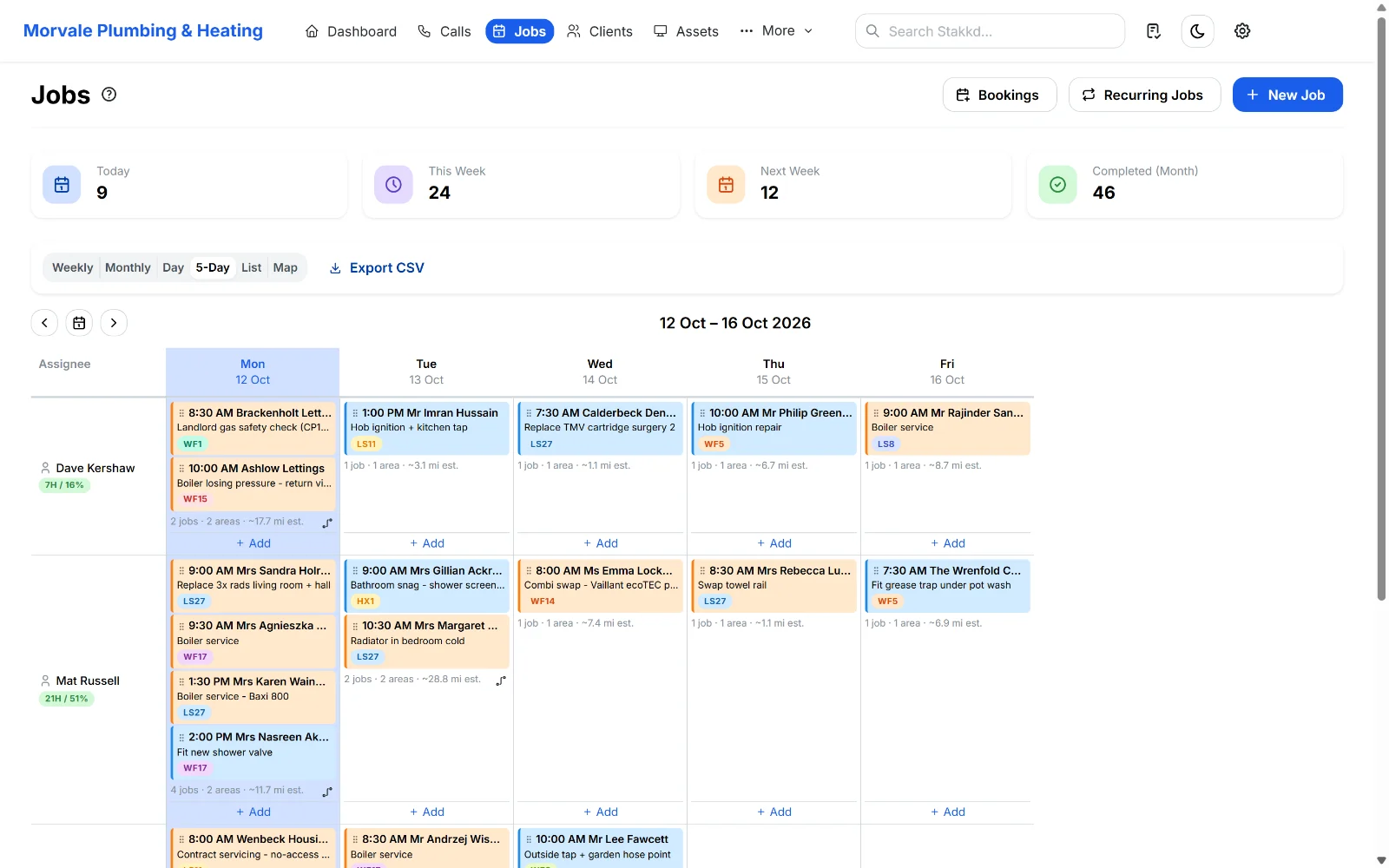Click drag handle on Wrenfold job card

click(x=876, y=571)
